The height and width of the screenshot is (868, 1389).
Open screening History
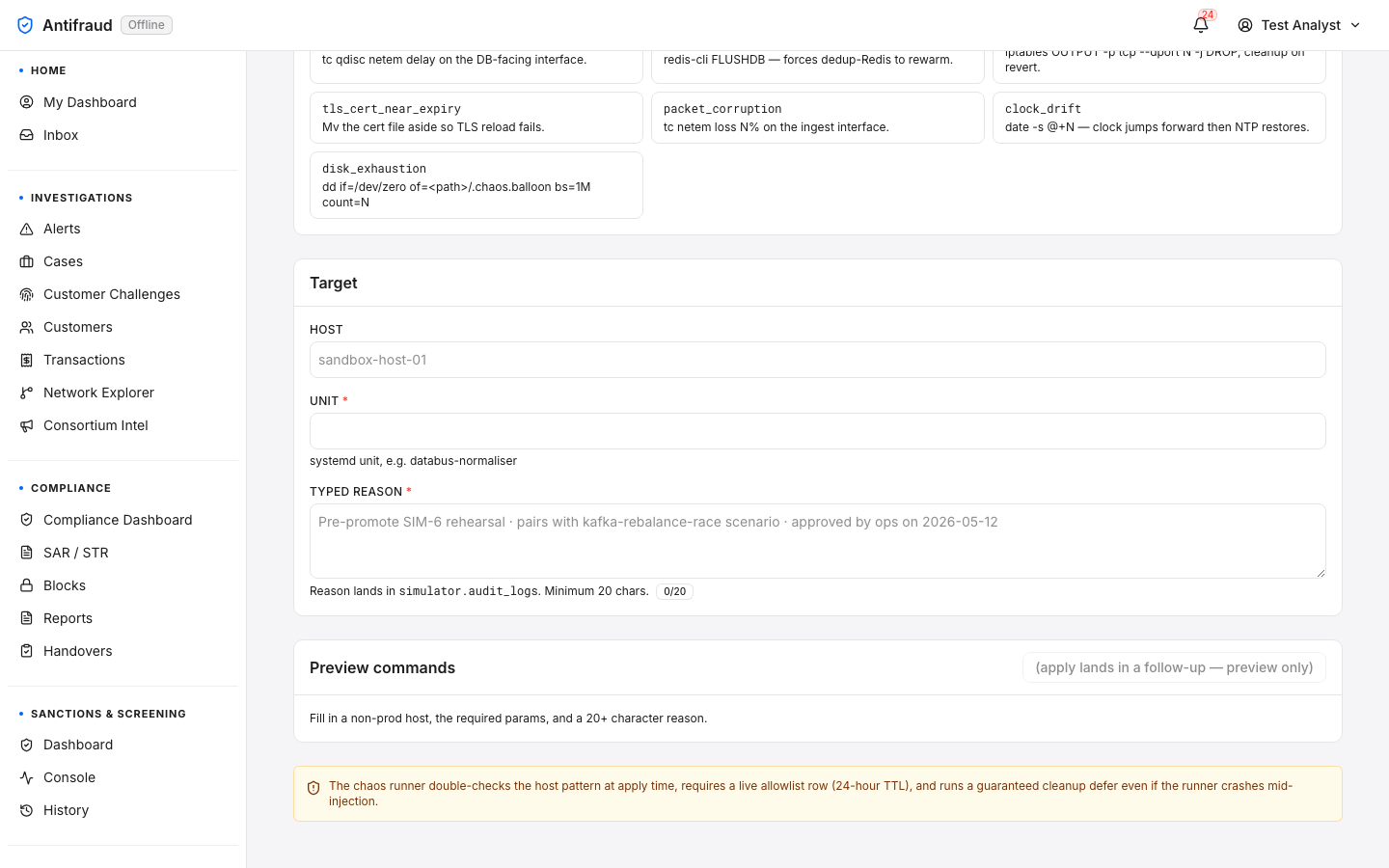tap(66, 810)
